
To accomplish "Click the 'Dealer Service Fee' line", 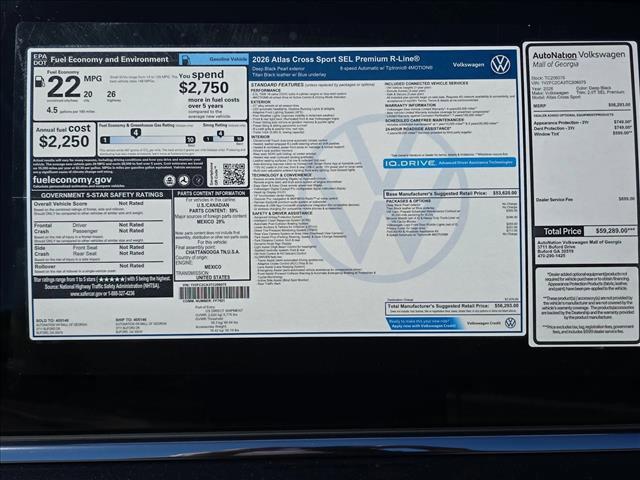I will [584, 200].
